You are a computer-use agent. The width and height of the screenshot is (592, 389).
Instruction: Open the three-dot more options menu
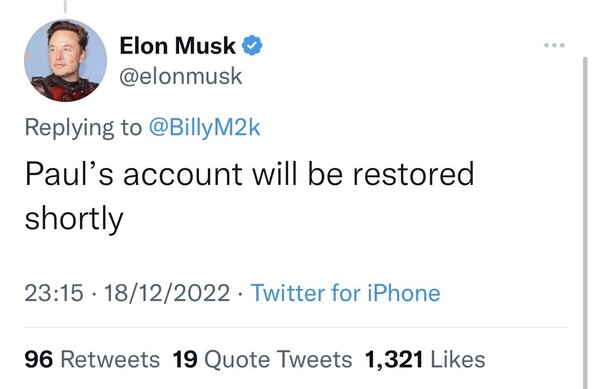click(554, 45)
